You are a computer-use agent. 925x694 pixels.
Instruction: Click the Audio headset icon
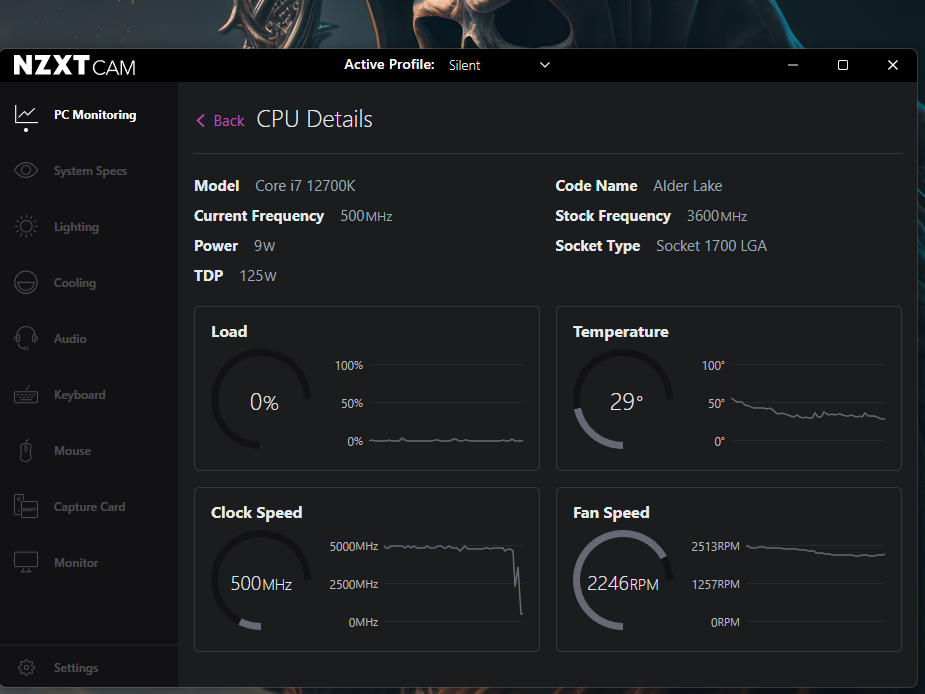pos(26,339)
